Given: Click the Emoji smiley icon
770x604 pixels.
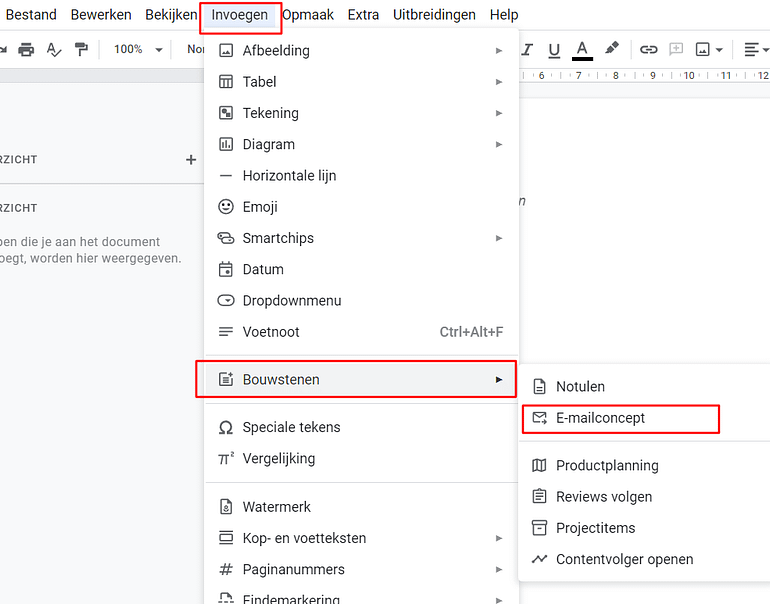Looking at the screenshot, I should point(226,207).
